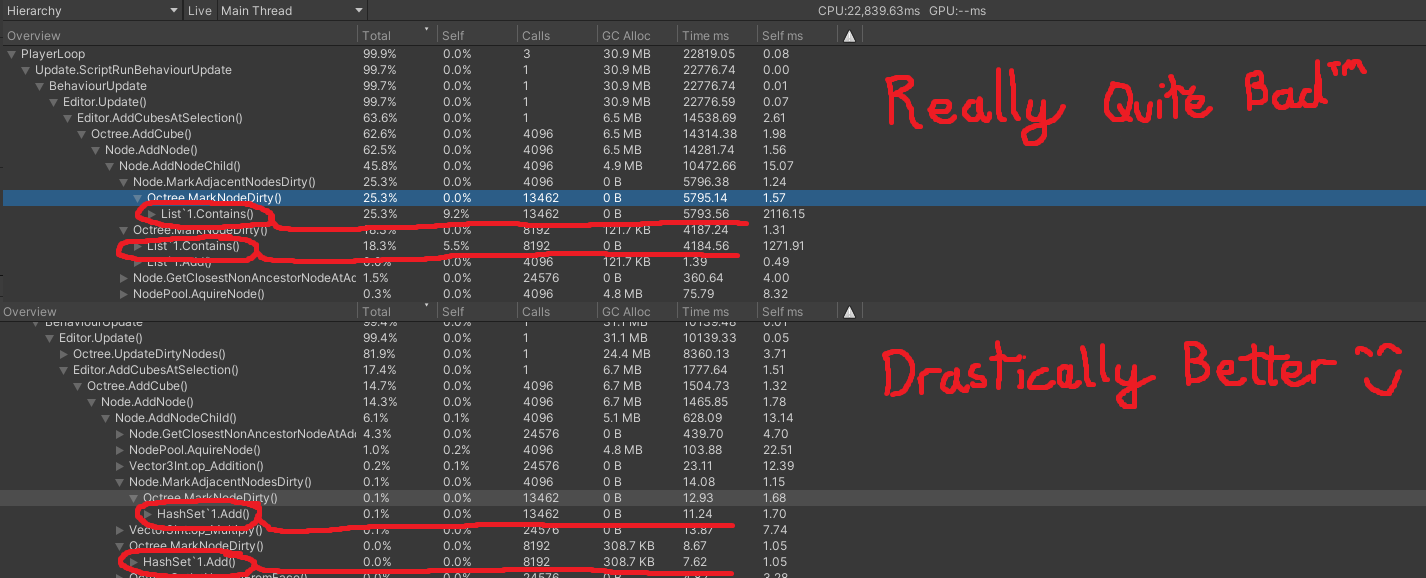Expand List`1.Contains() row with 5793.56 ms

(152, 214)
